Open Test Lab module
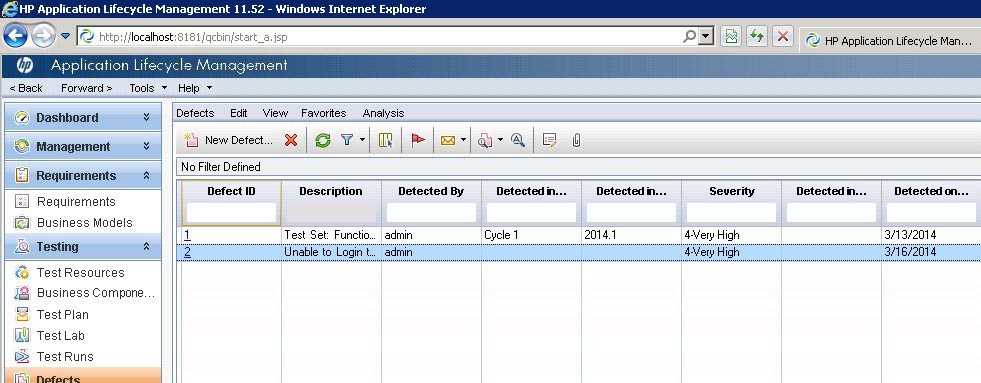This screenshot has width=981, height=383. (61, 335)
